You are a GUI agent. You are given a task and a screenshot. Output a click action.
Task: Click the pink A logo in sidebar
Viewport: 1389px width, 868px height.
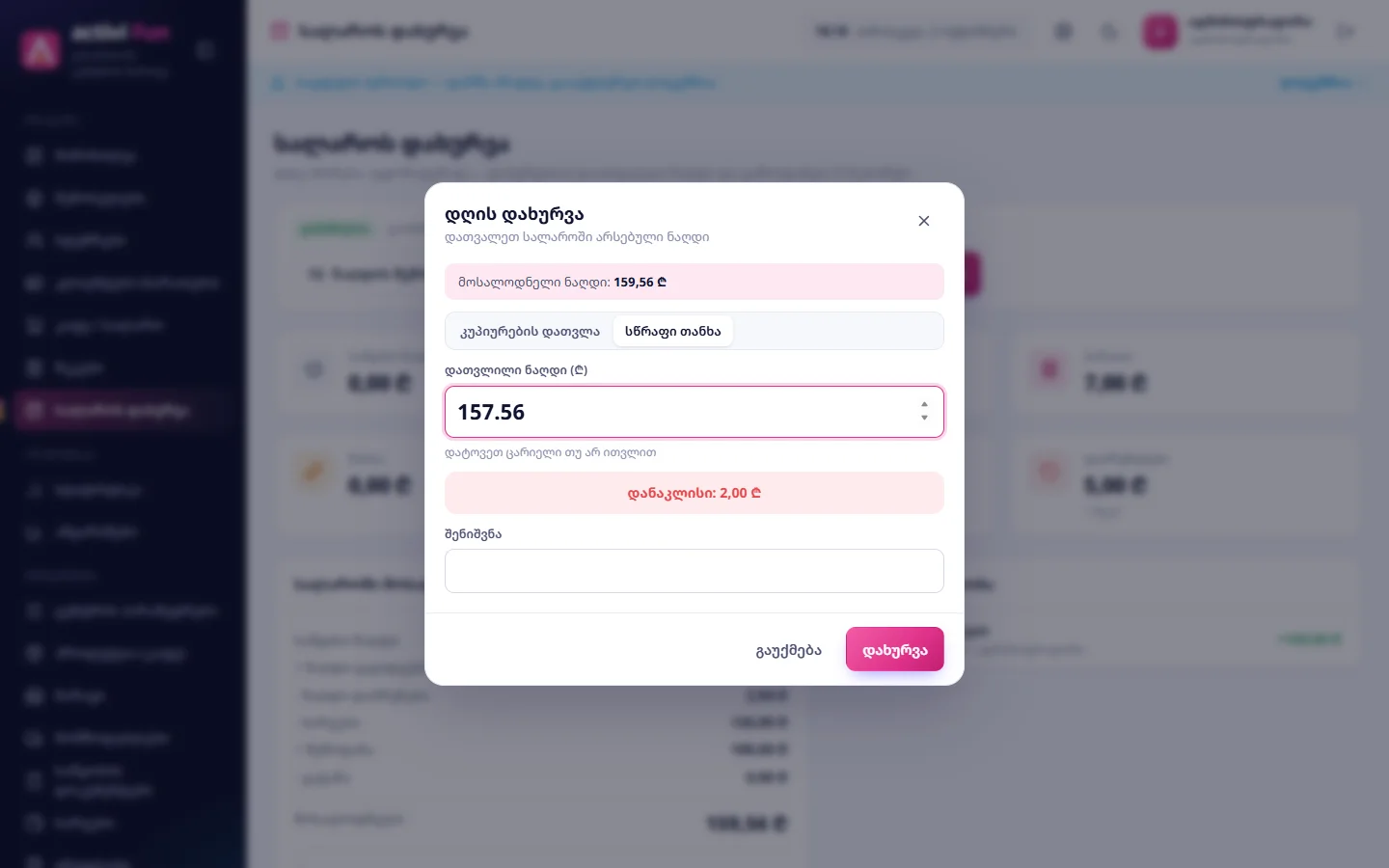tap(41, 49)
